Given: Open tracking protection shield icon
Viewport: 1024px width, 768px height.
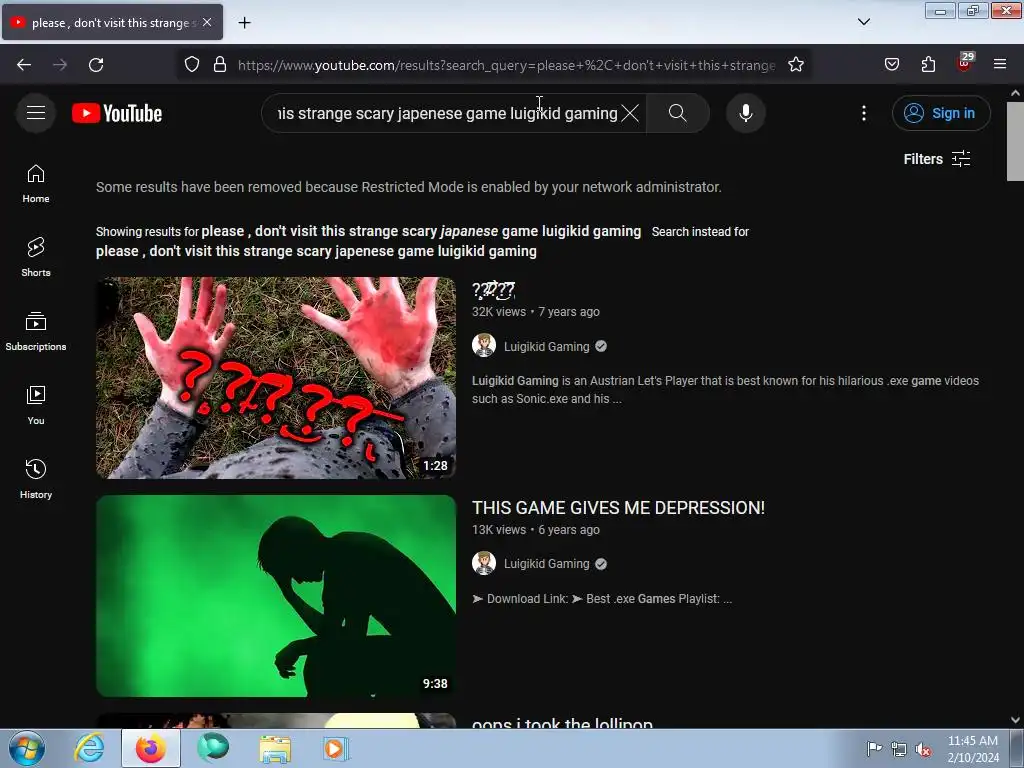Looking at the screenshot, I should click(x=191, y=64).
